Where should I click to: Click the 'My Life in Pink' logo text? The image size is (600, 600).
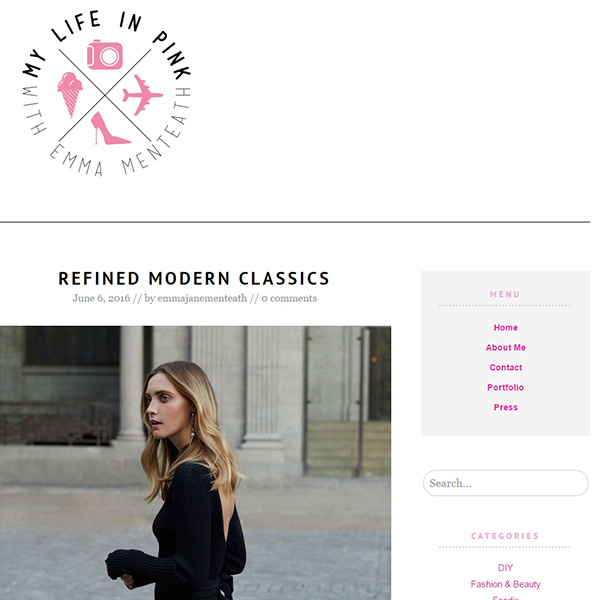(x=106, y=44)
